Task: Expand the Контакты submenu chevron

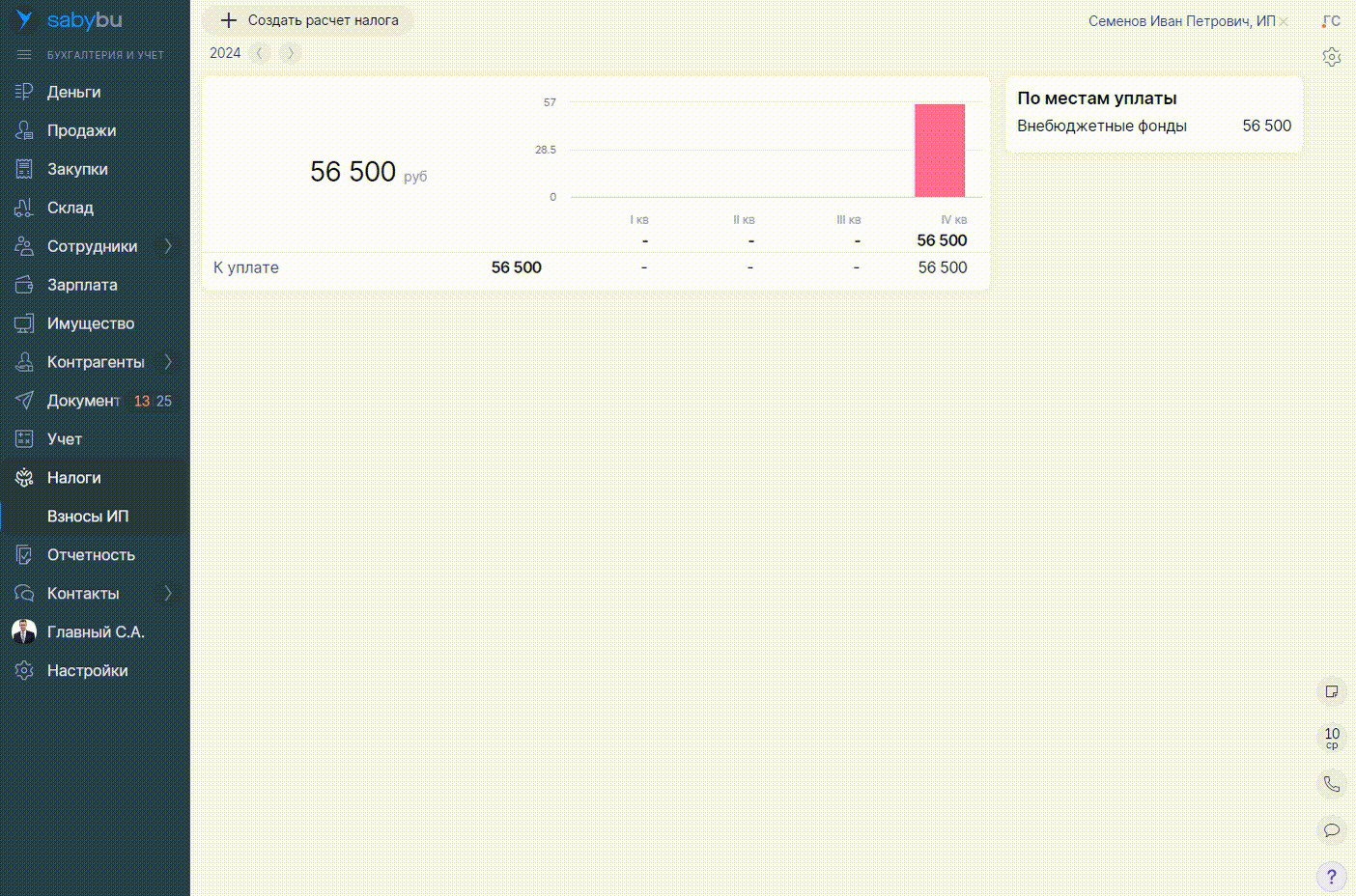Action: [x=168, y=594]
